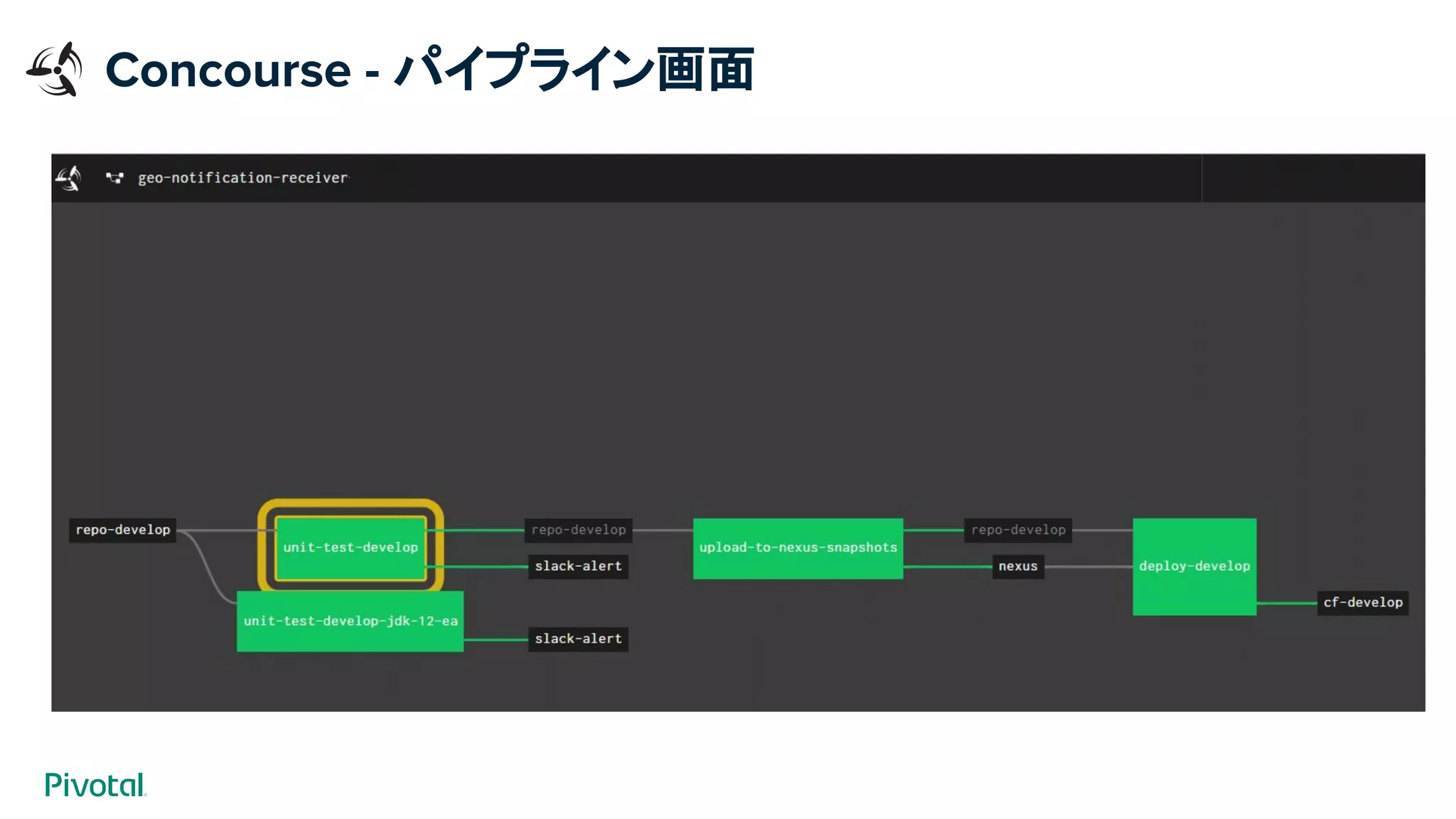Click the large Concourse propeller logo in the slide title
The width and height of the screenshot is (1456, 819).
[55, 69]
